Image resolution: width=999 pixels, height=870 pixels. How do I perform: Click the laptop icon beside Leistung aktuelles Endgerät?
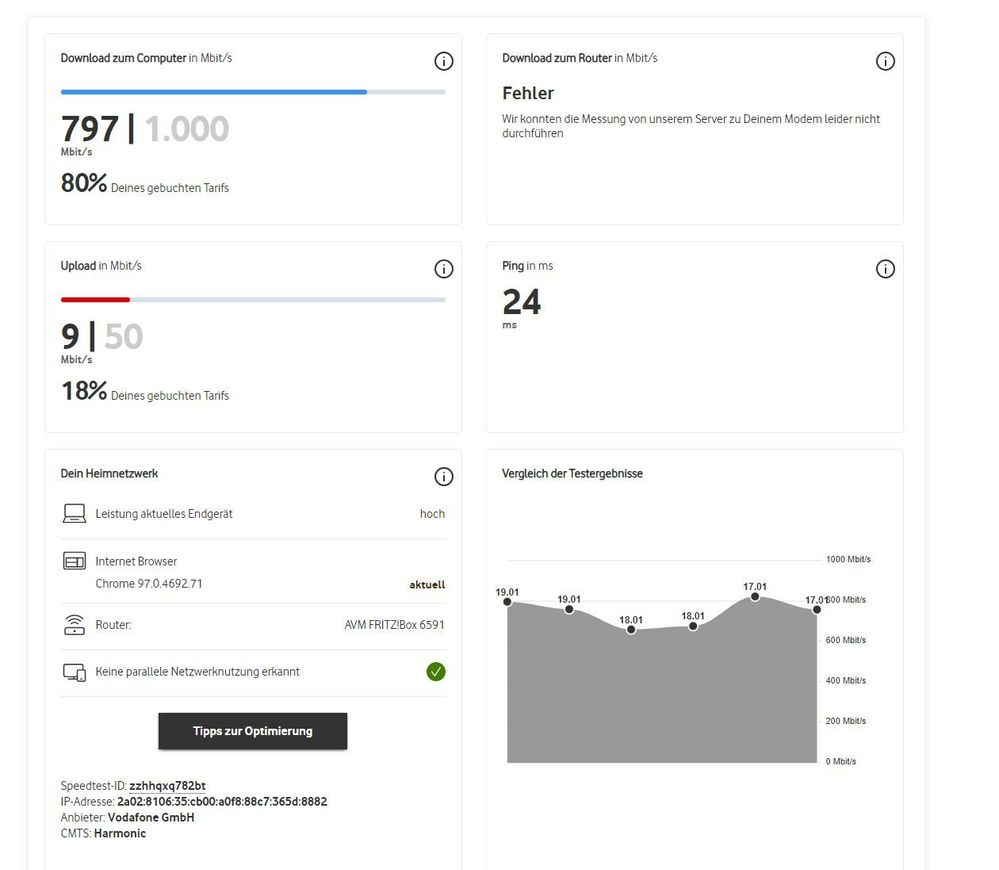click(x=74, y=514)
